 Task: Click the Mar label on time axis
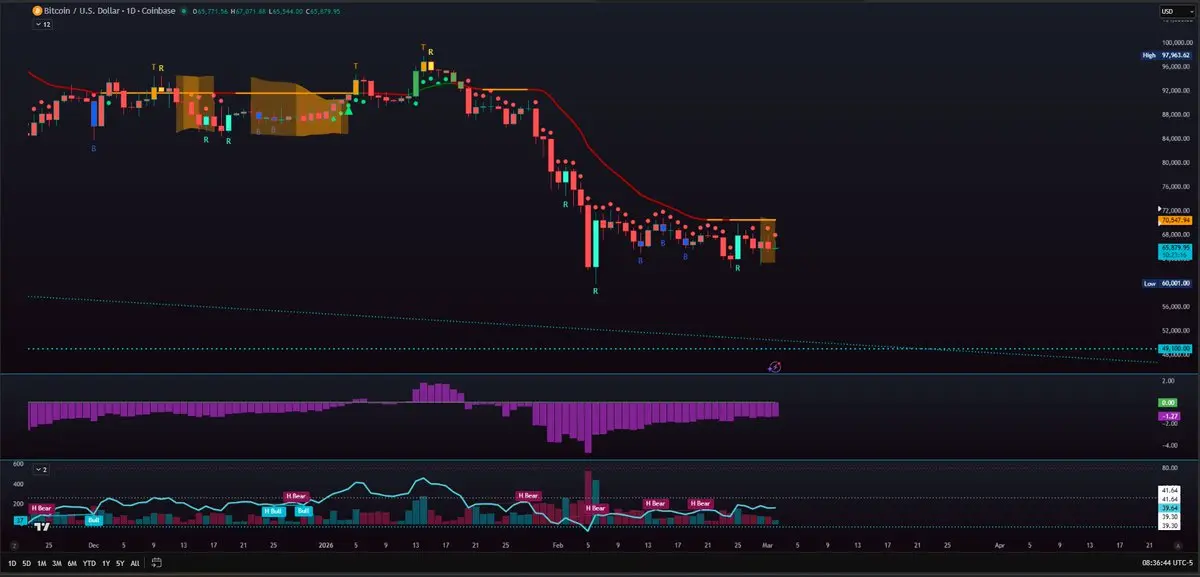[x=766, y=546]
